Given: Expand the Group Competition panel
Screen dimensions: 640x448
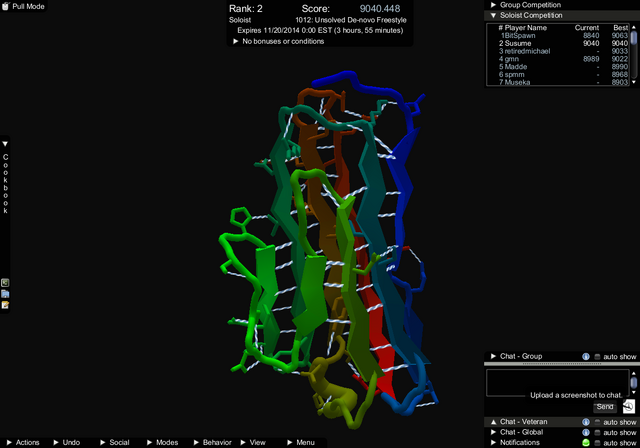Looking at the screenshot, I should click(493, 5).
